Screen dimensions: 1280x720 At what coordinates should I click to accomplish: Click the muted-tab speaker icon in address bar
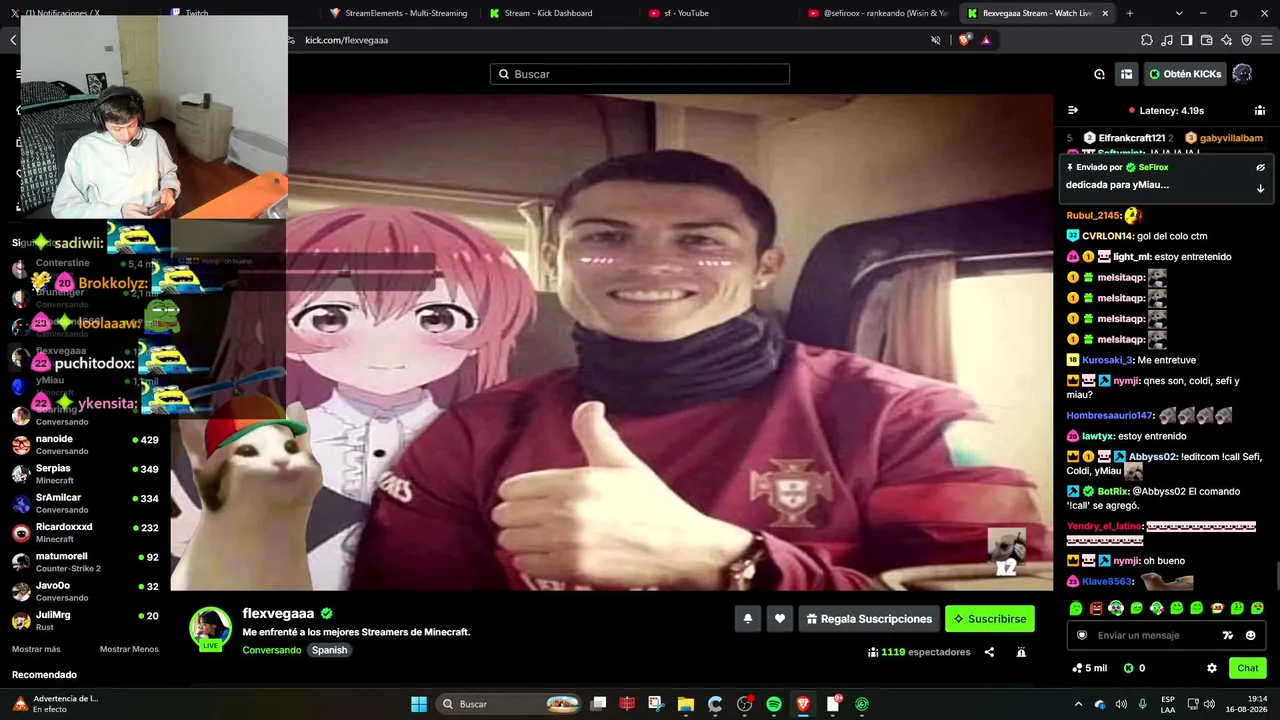pos(936,40)
